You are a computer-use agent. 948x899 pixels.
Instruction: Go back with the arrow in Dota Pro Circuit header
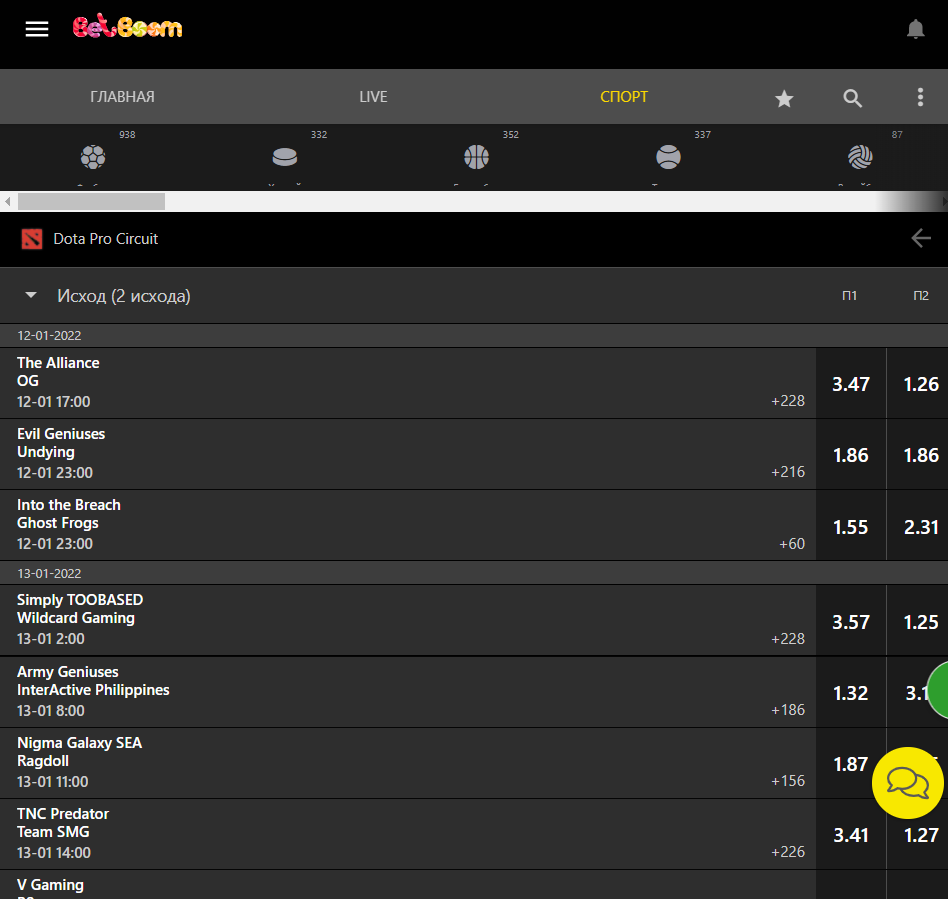point(921,238)
